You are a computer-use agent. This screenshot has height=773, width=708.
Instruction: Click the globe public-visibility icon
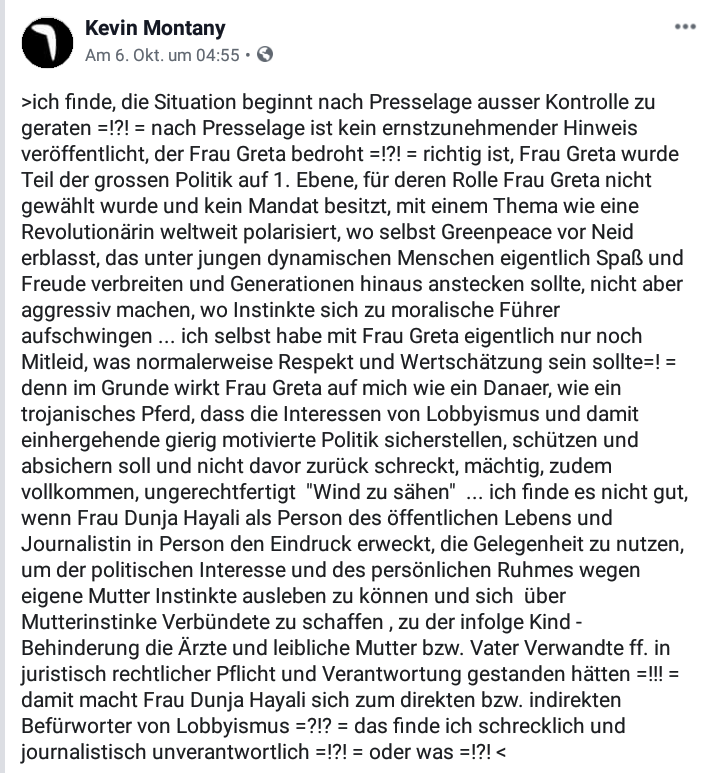coord(265,54)
